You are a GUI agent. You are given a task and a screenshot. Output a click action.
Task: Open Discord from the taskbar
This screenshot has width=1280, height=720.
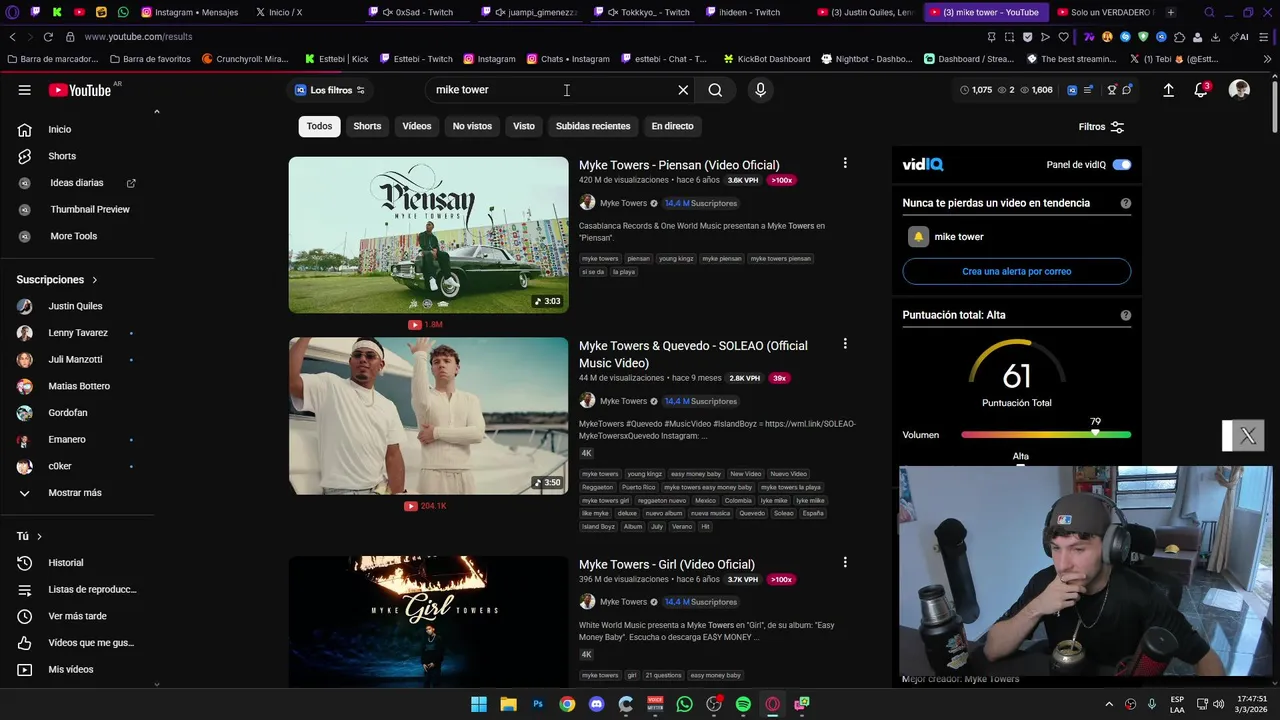[x=597, y=704]
